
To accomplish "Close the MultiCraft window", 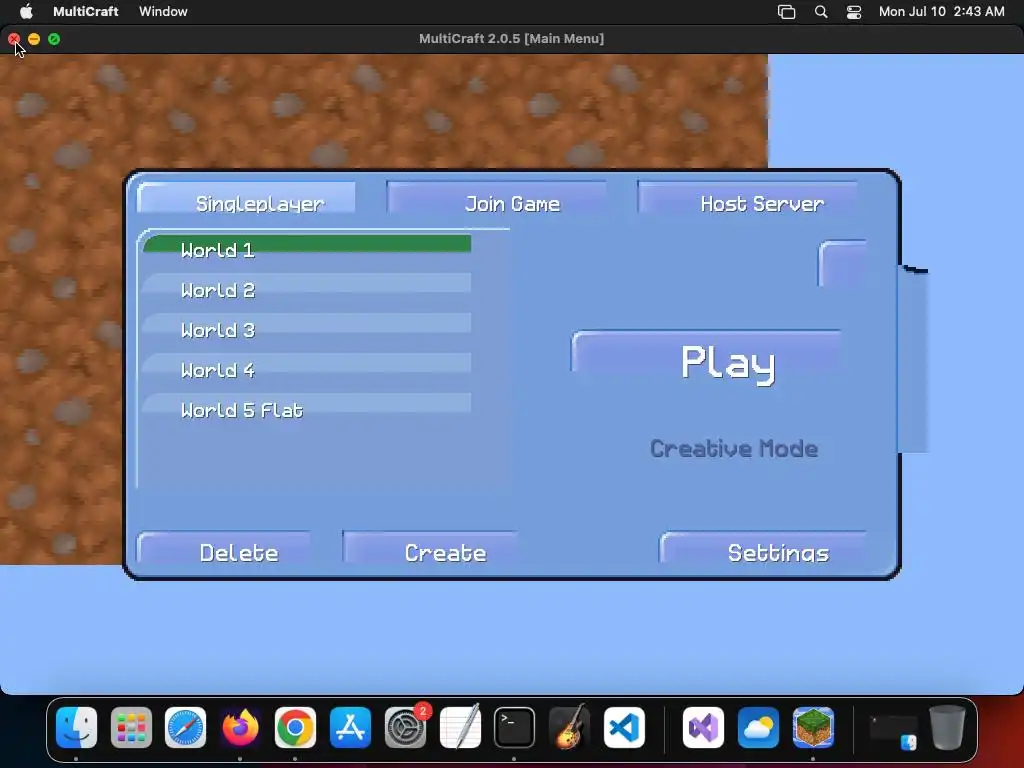I will (14, 39).
